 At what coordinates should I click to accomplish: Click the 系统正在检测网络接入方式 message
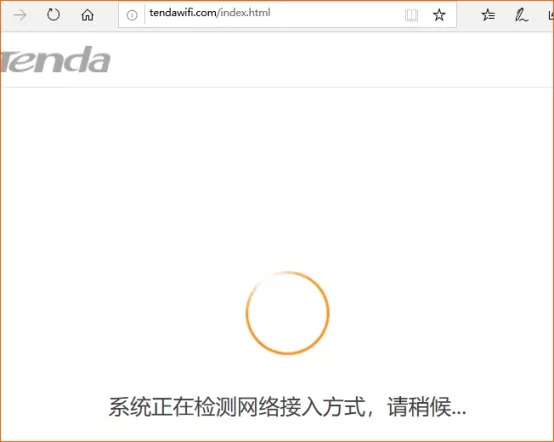point(236,407)
